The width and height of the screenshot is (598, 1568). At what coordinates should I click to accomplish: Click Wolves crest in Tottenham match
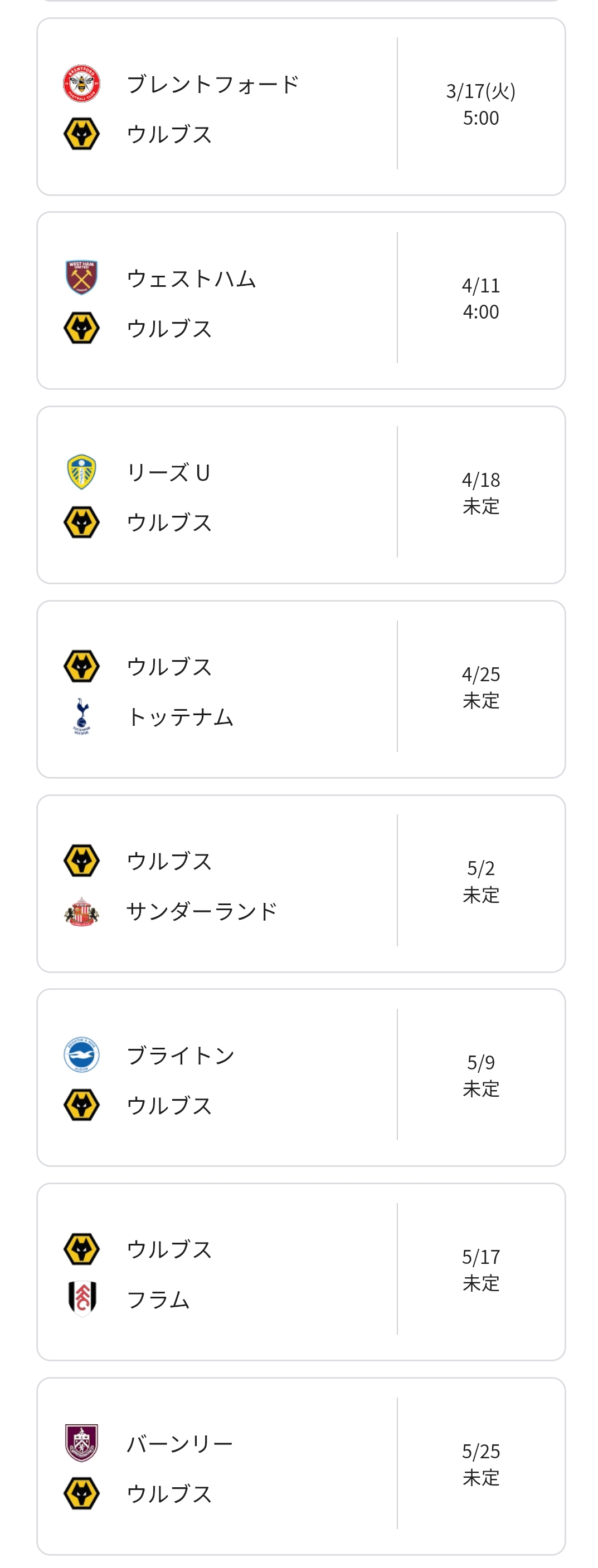(x=81, y=666)
